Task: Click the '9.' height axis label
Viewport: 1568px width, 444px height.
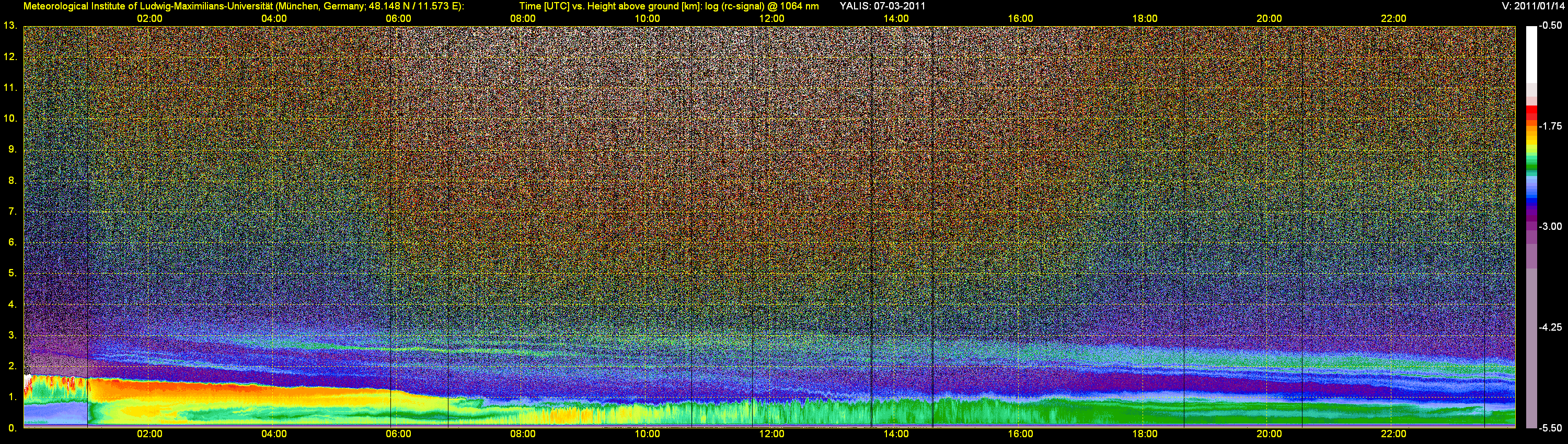Action: tap(12, 149)
